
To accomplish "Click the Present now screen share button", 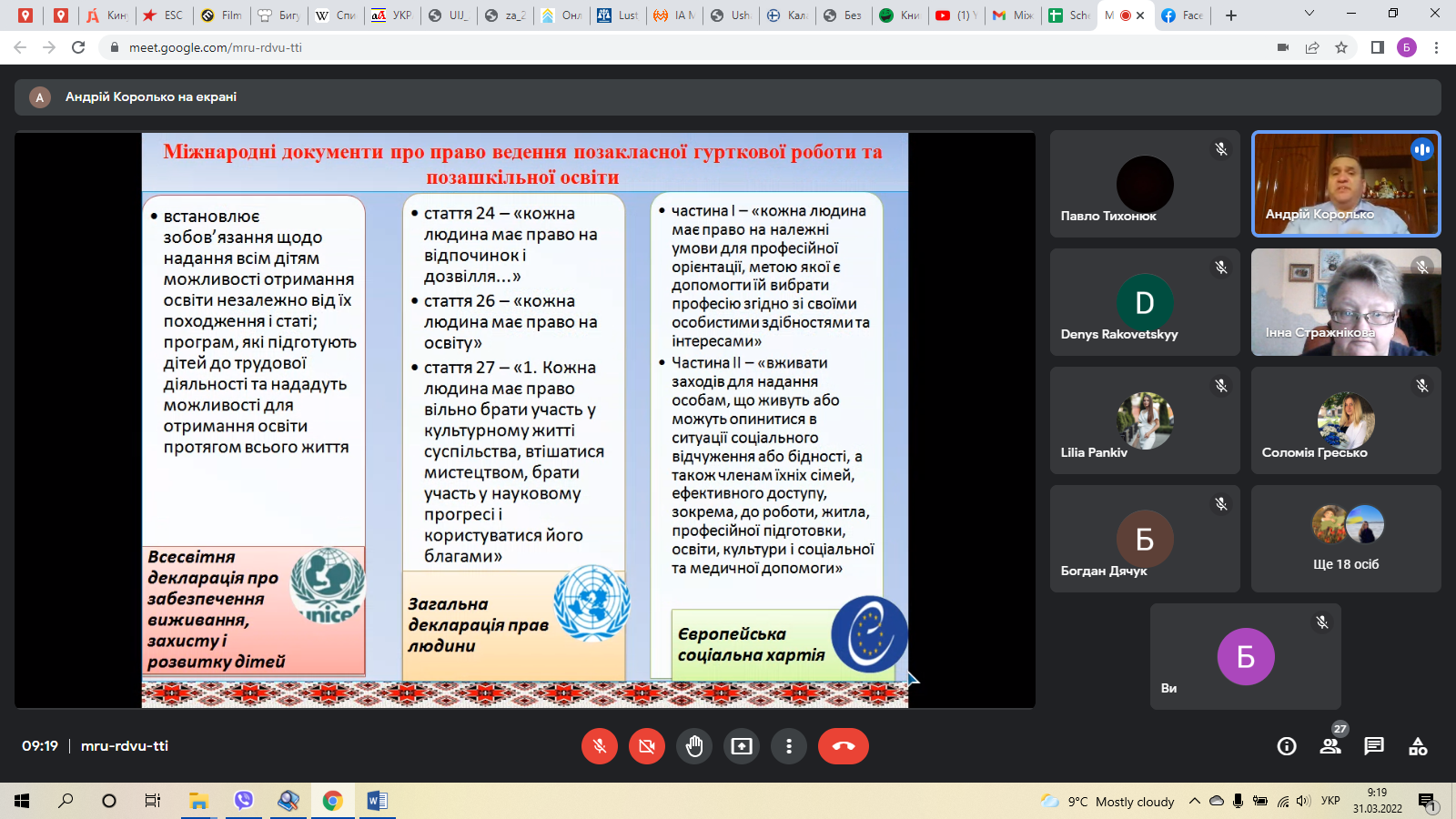I will coord(742,746).
